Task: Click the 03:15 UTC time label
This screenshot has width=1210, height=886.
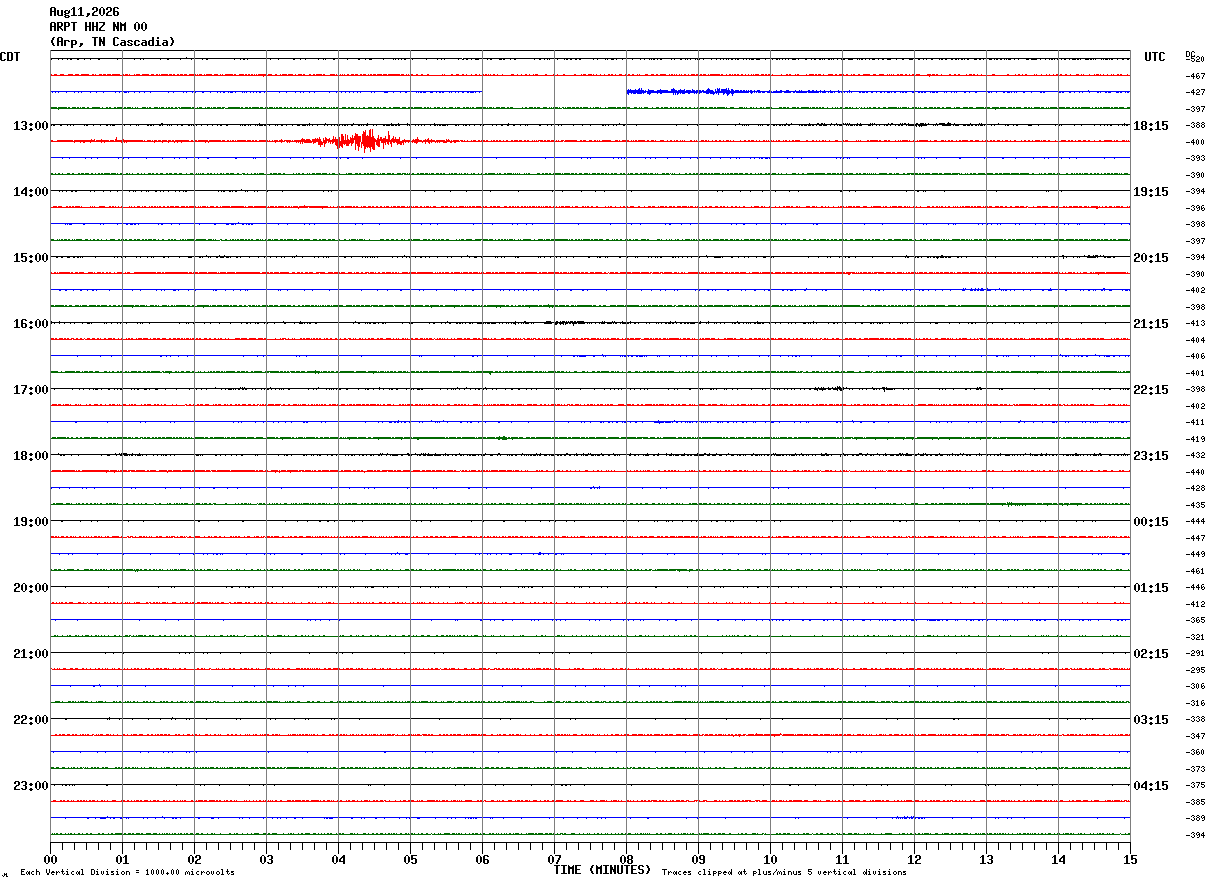Action: pyautogui.click(x=1151, y=720)
